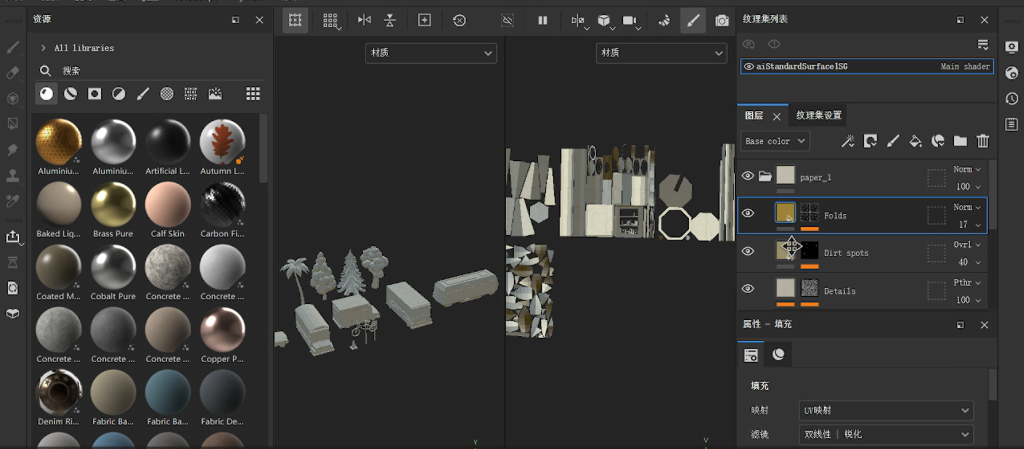
Task: Open the Base color channel dropdown
Action: coord(775,141)
